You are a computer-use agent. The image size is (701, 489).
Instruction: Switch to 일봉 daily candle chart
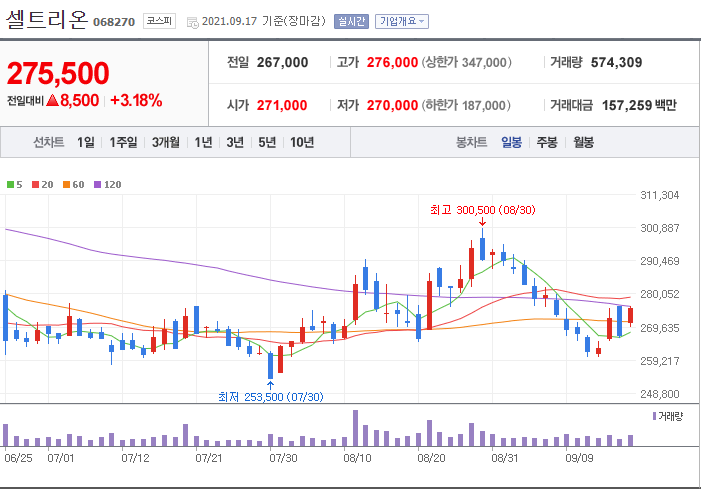[x=511, y=142]
